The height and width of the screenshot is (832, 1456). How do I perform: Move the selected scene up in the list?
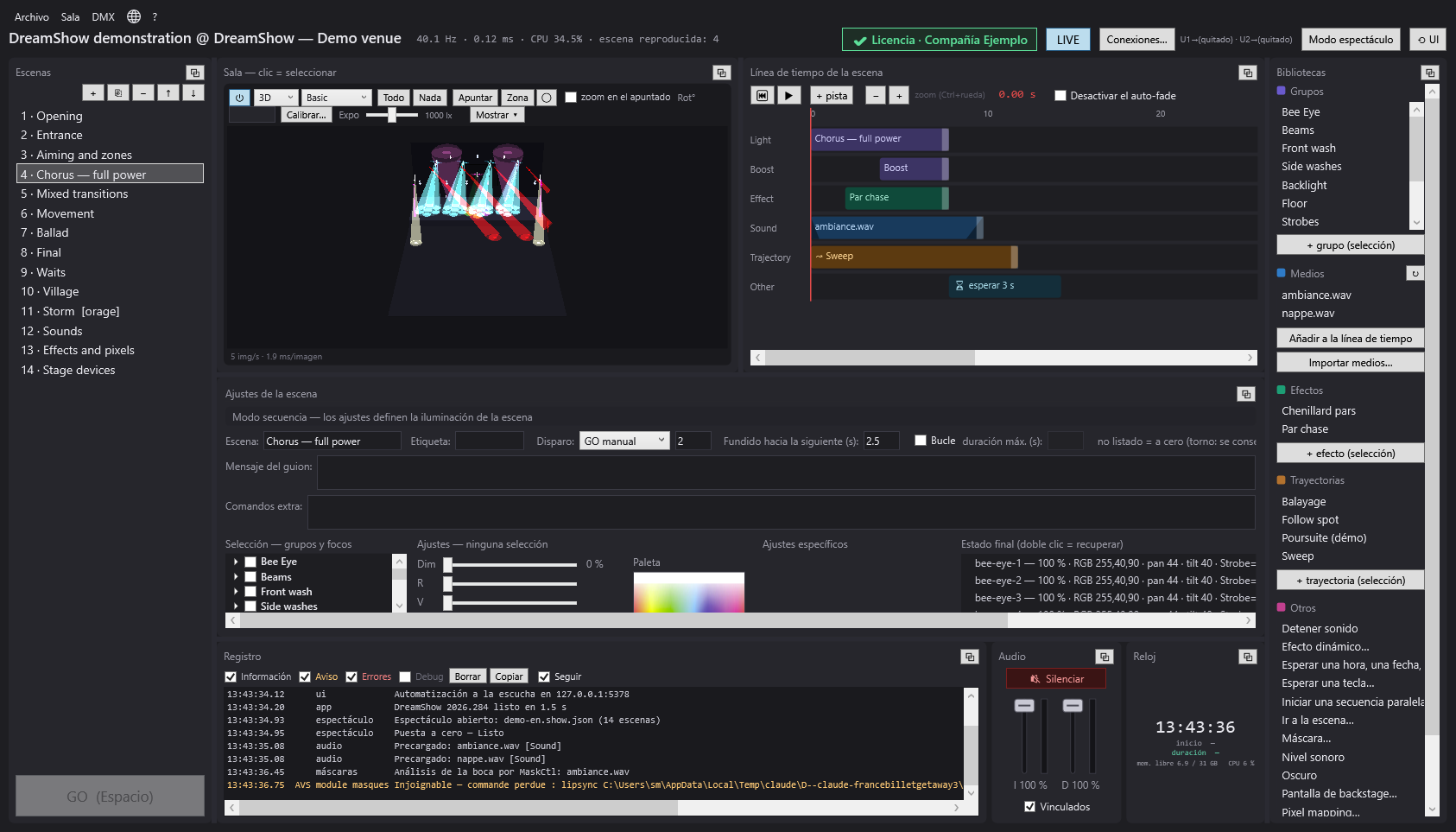coord(168,92)
